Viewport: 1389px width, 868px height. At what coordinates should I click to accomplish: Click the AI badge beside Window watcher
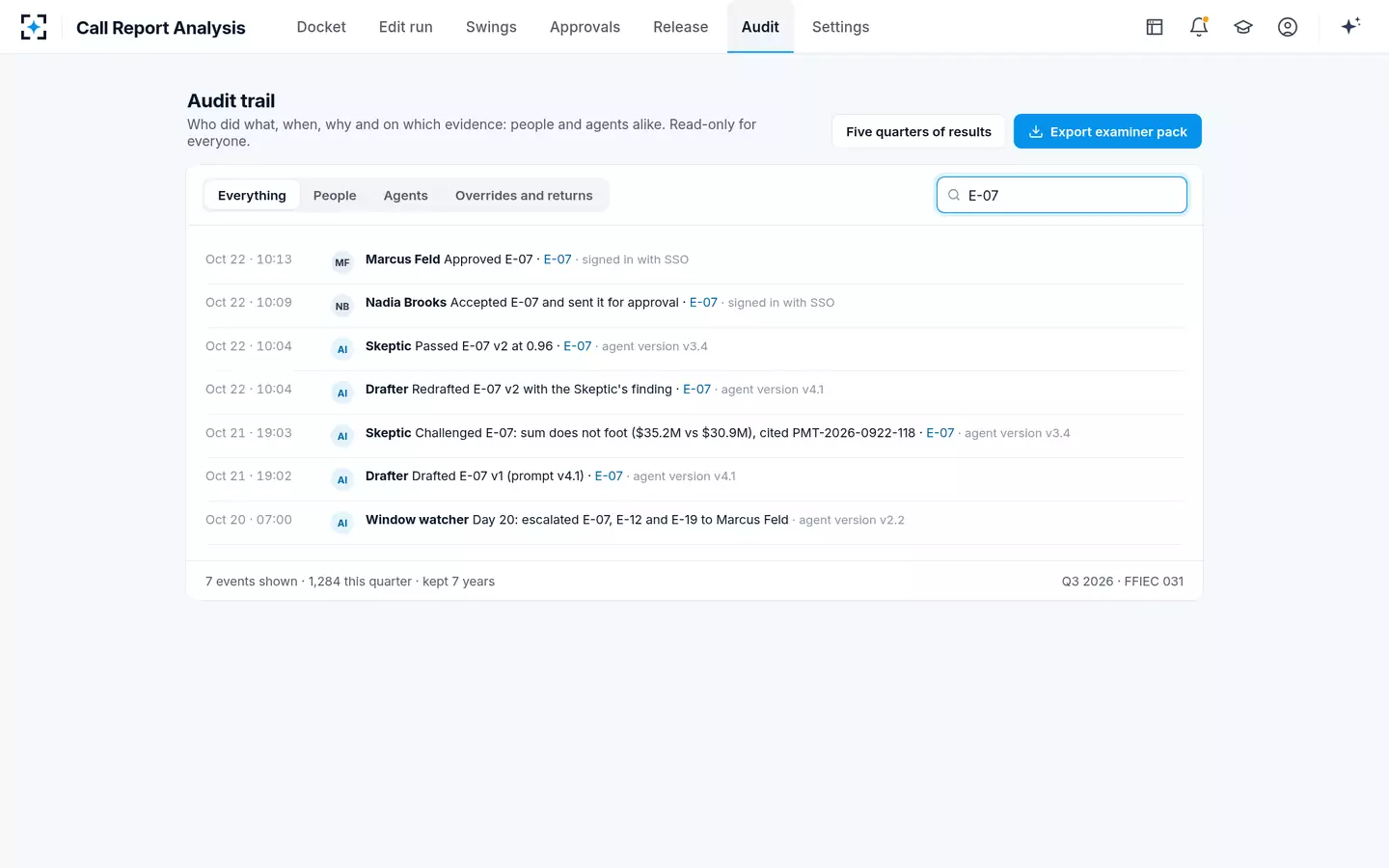[342, 523]
